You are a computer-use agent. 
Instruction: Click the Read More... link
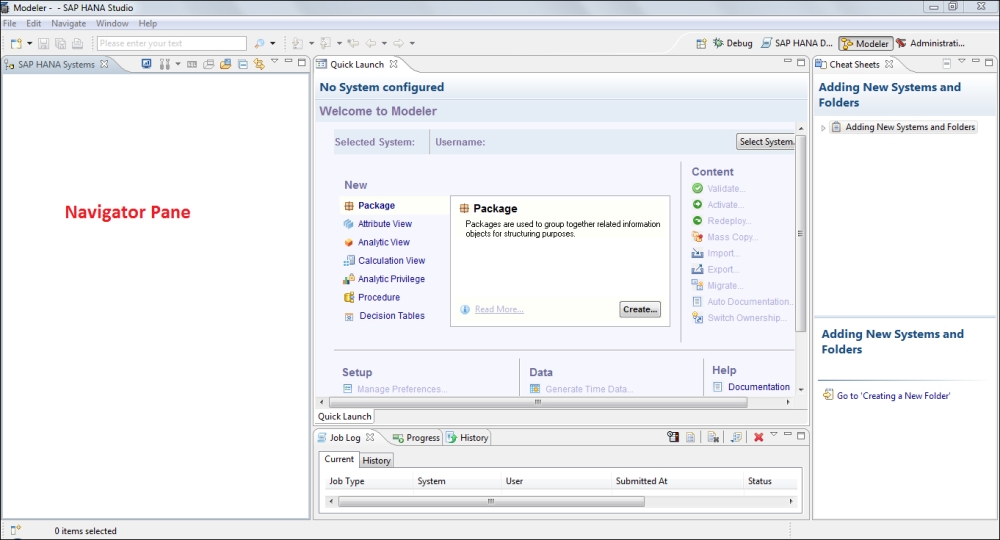[x=499, y=309]
